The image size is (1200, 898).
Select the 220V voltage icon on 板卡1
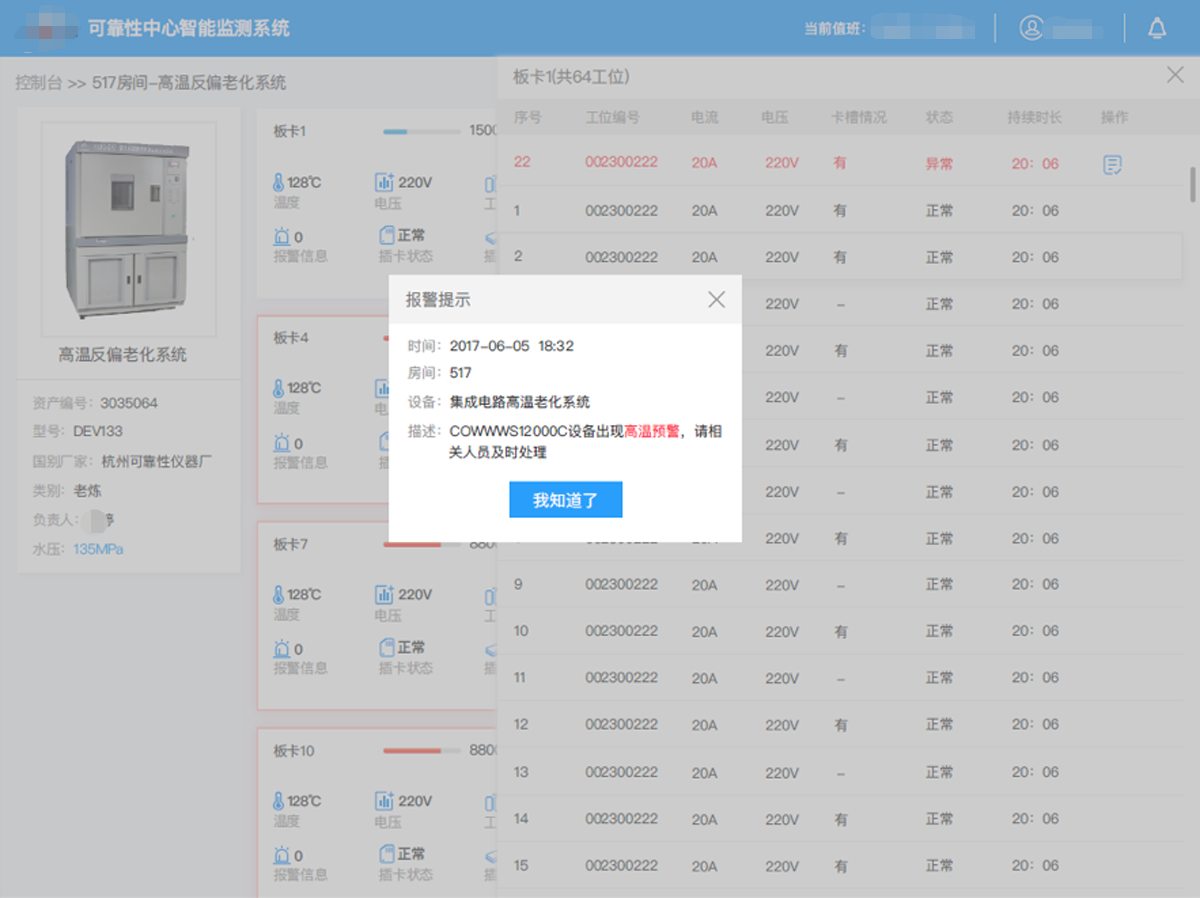385,182
